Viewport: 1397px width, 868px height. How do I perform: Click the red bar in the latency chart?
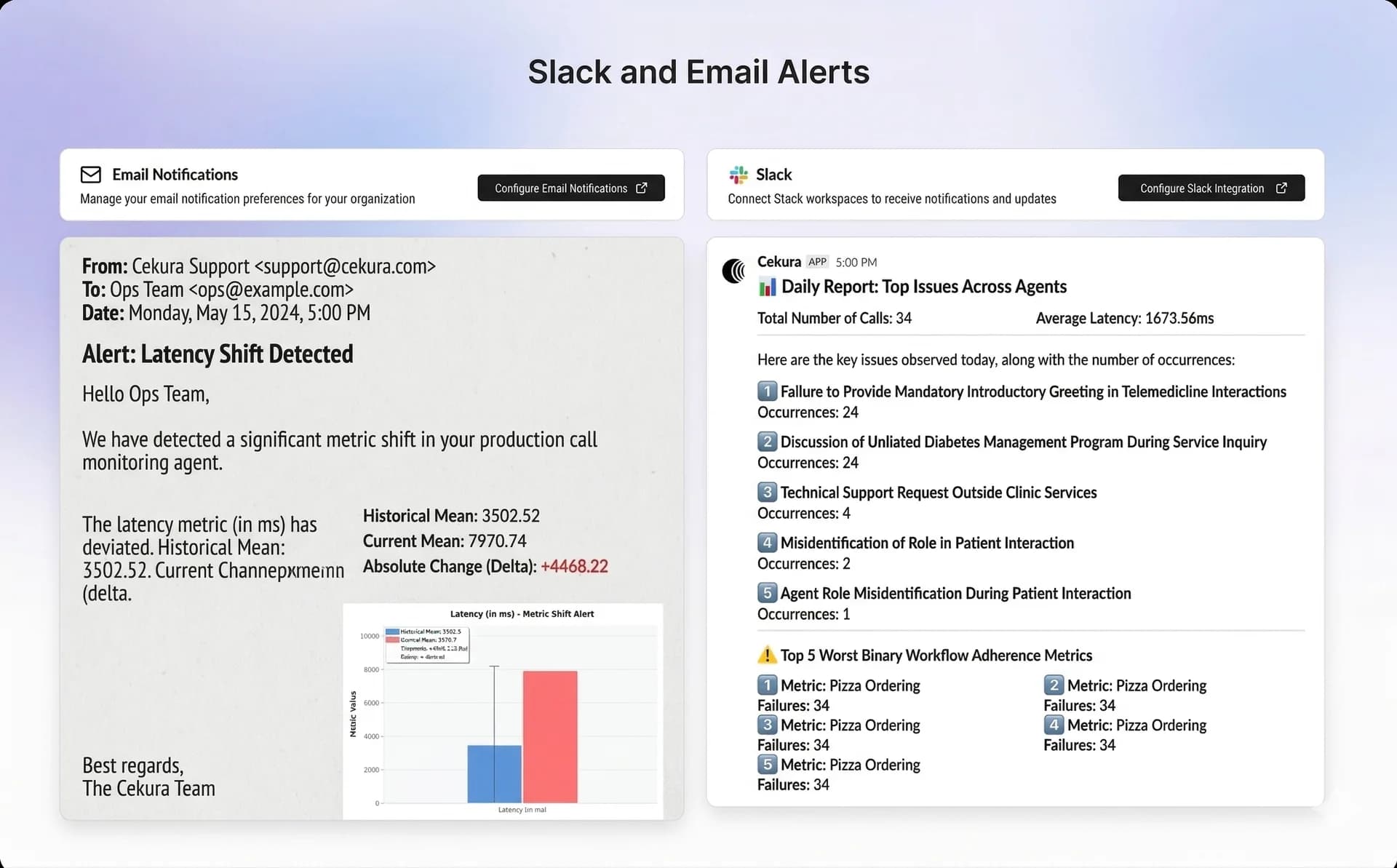[550, 736]
